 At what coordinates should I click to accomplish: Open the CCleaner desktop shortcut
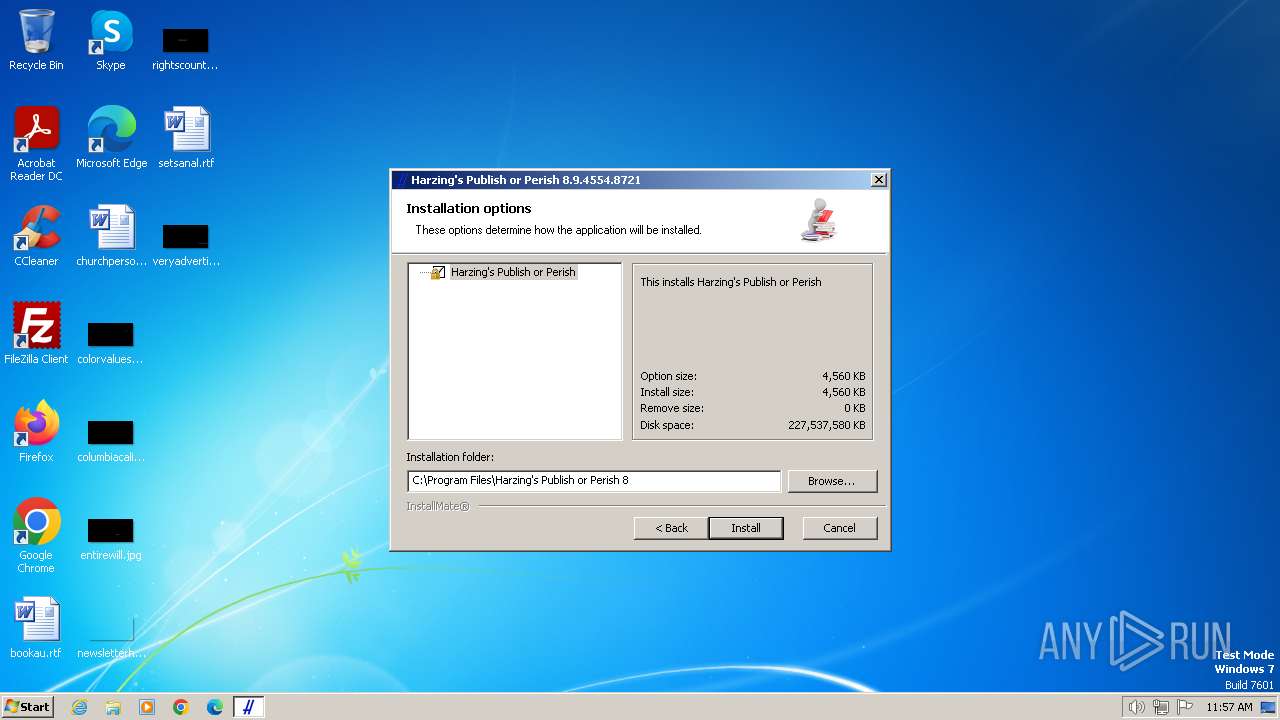[36, 236]
